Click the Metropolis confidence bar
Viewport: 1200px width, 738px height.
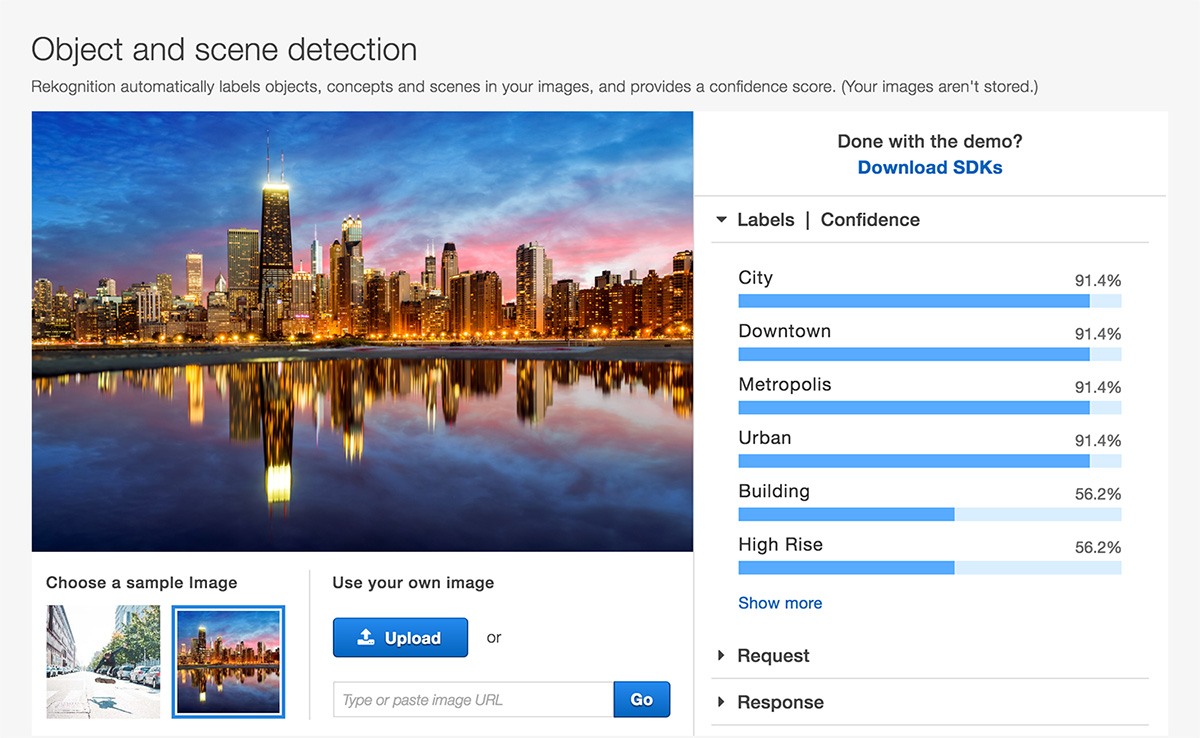click(x=929, y=407)
